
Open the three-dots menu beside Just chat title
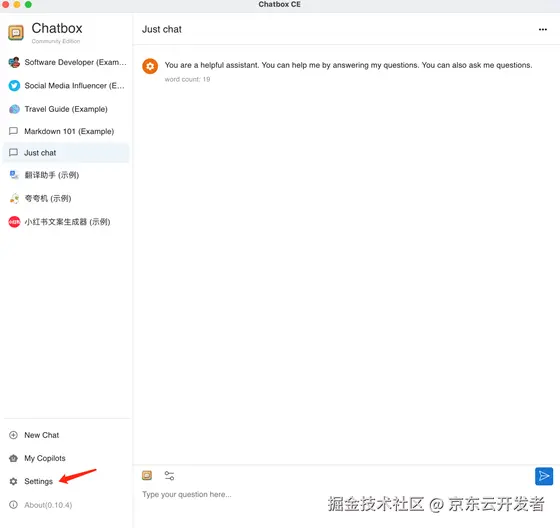pyautogui.click(x=542, y=30)
